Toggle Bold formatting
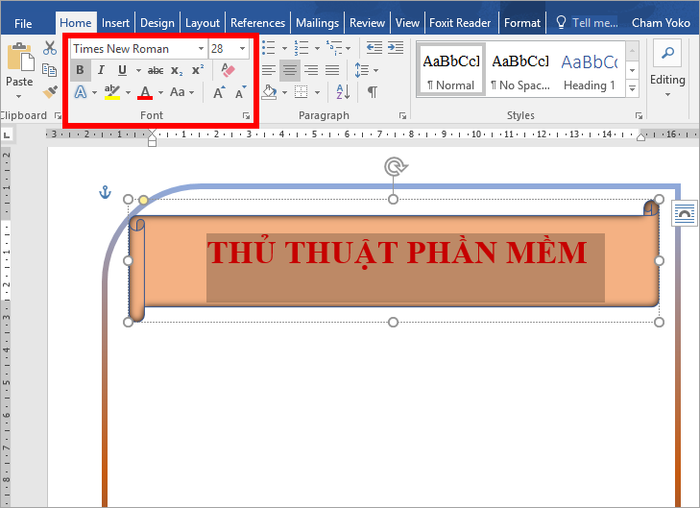This screenshot has width=700, height=508. tap(80, 70)
